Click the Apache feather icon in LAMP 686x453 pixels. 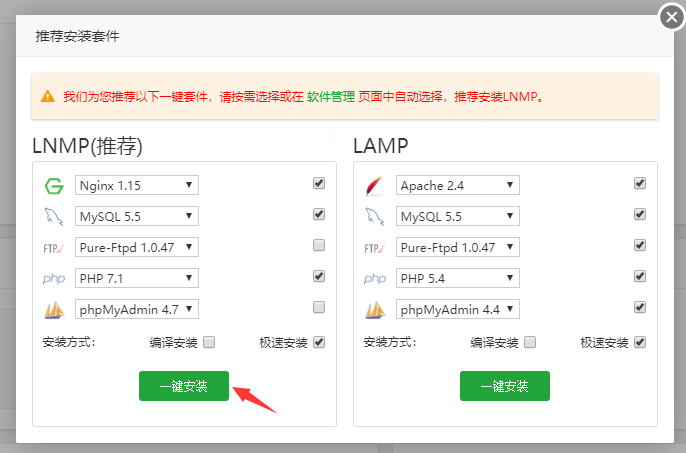pyautogui.click(x=375, y=186)
